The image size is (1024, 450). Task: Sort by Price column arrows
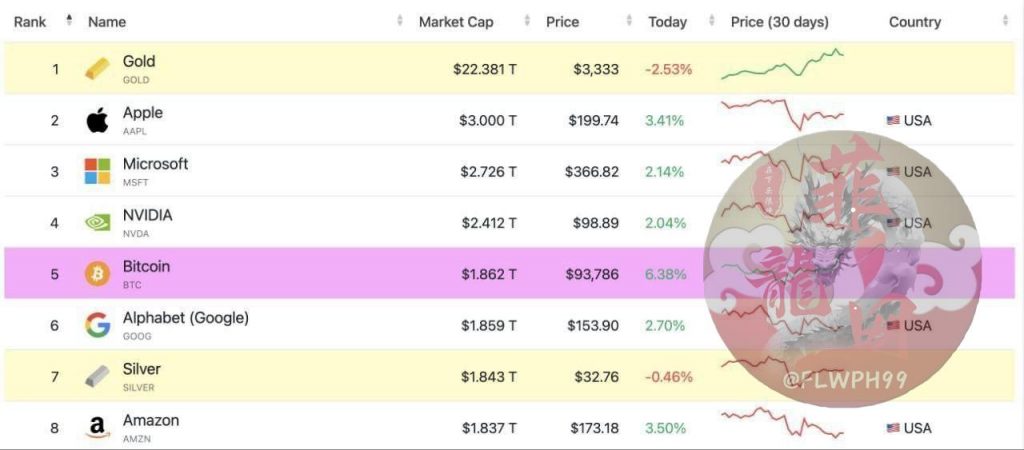(629, 21)
